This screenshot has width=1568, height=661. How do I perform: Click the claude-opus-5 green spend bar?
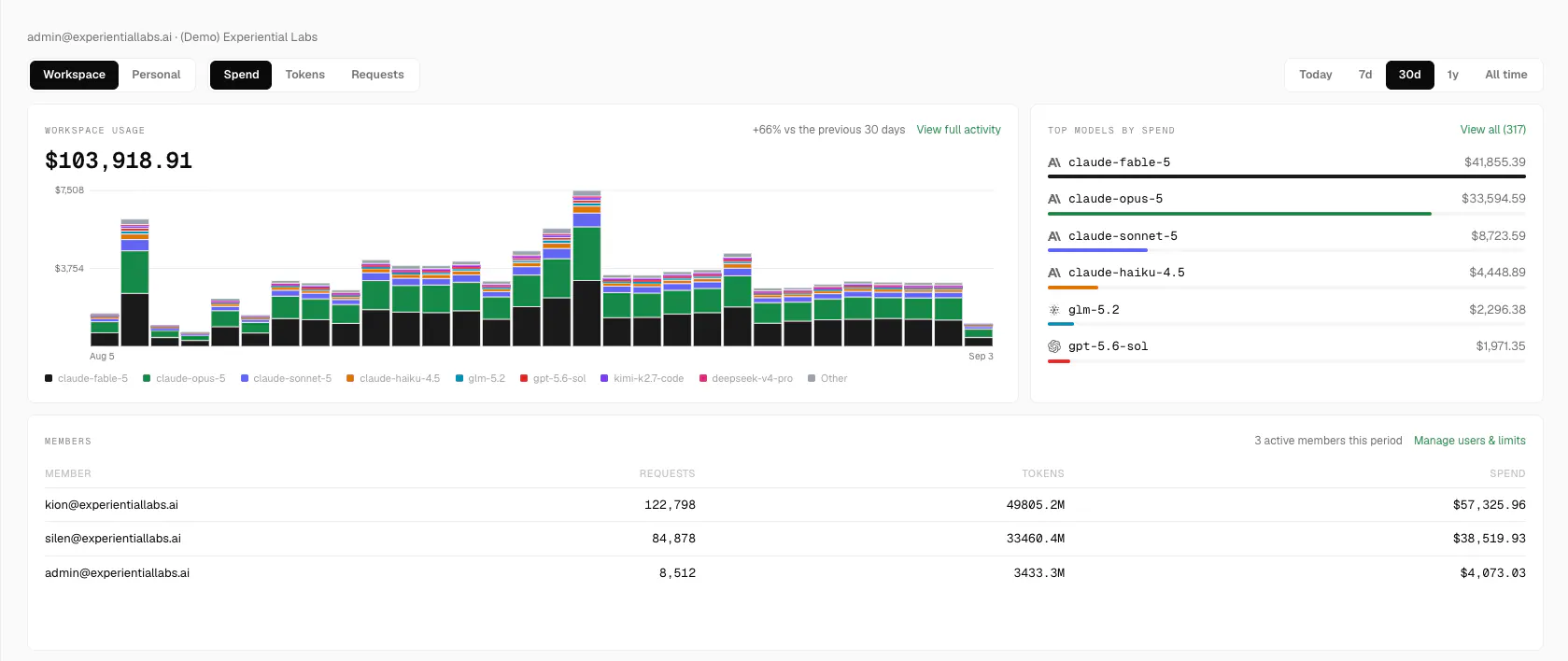(1239, 214)
